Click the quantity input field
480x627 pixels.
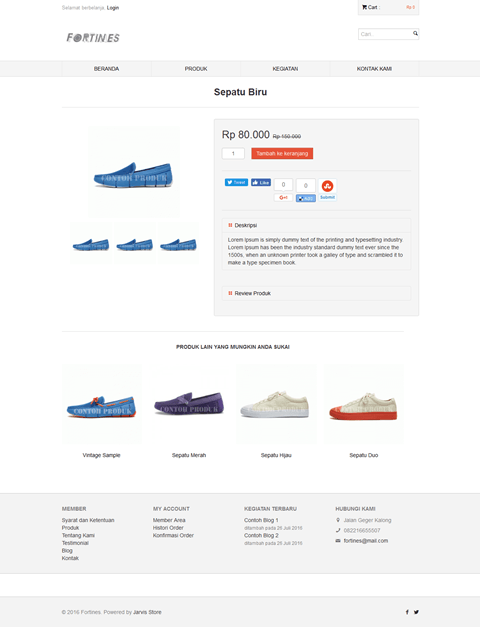click(x=233, y=154)
